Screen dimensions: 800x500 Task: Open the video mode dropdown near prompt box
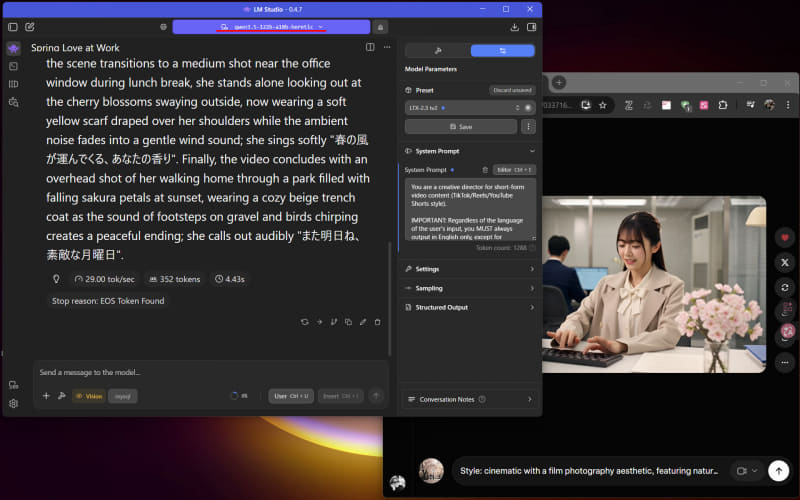pos(747,471)
